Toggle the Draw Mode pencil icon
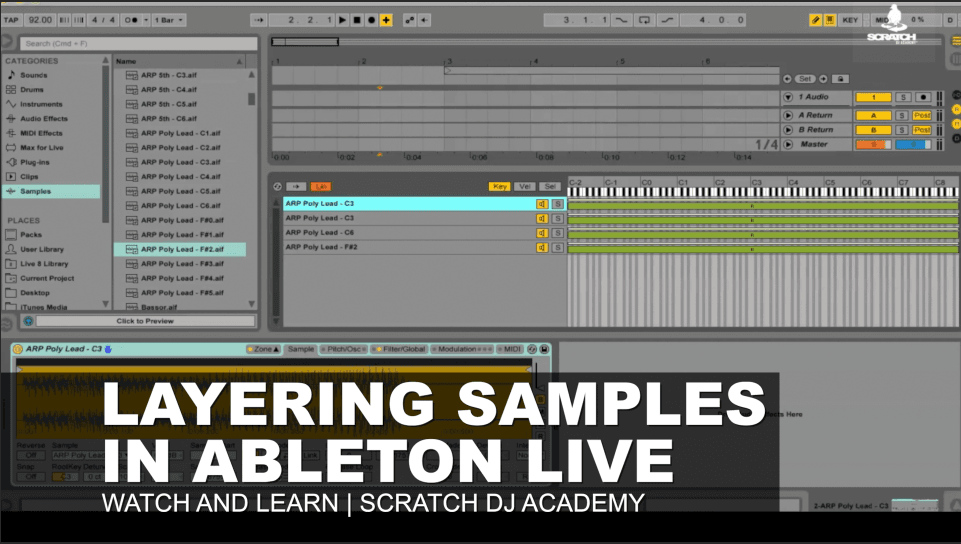This screenshot has width=961, height=544. (815, 20)
